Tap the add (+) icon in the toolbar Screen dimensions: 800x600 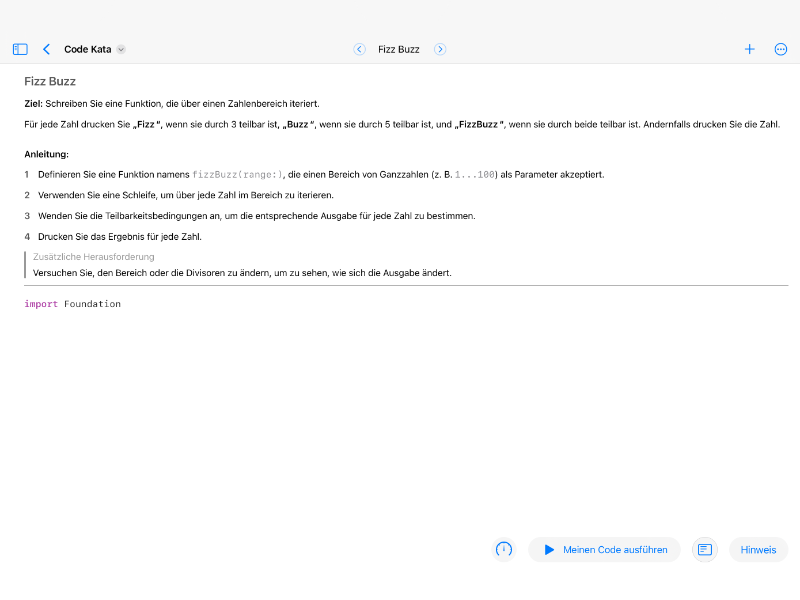click(x=749, y=48)
